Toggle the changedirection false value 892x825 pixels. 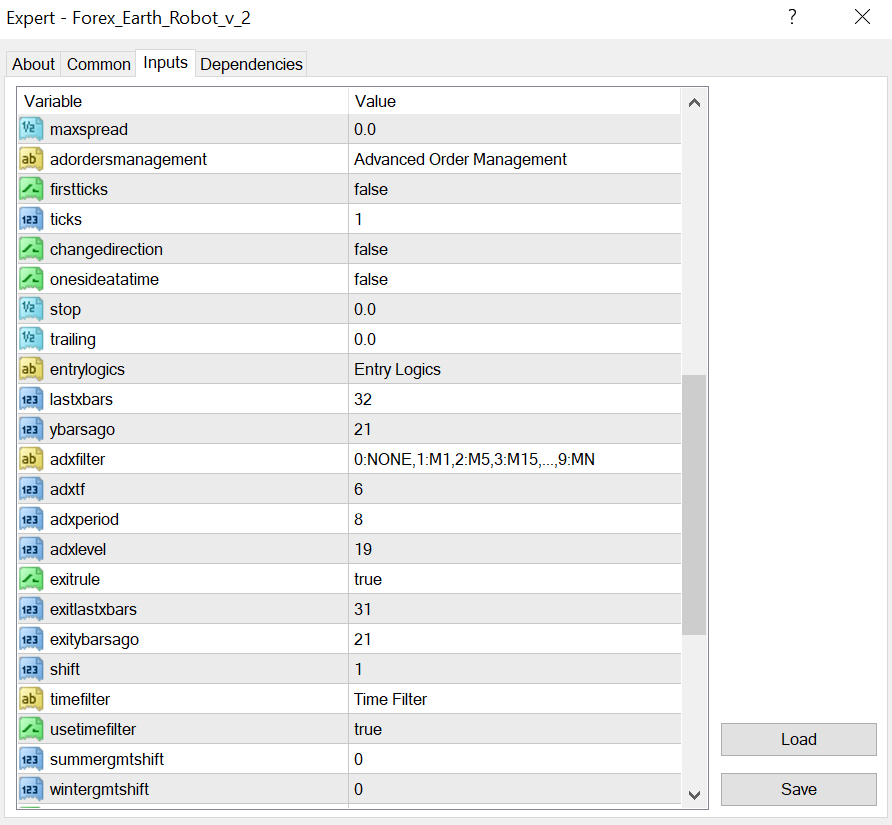pyautogui.click(x=371, y=249)
